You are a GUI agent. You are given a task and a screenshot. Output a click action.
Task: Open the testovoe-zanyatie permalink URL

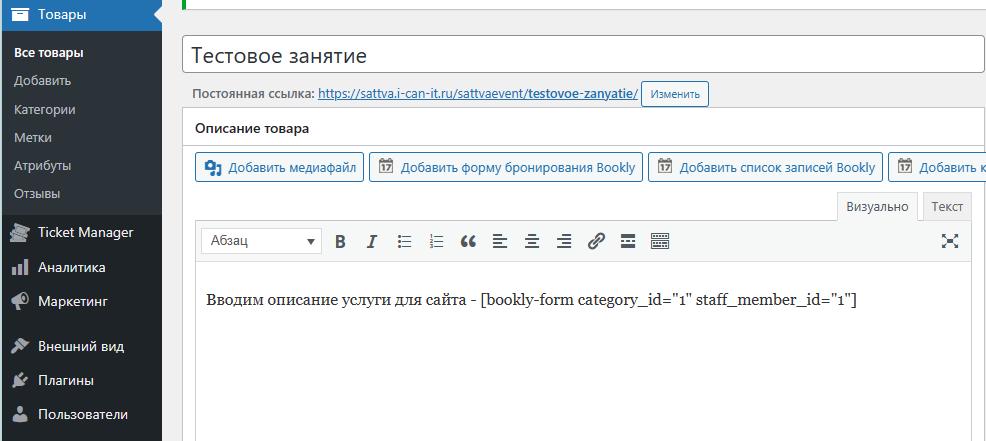477,94
